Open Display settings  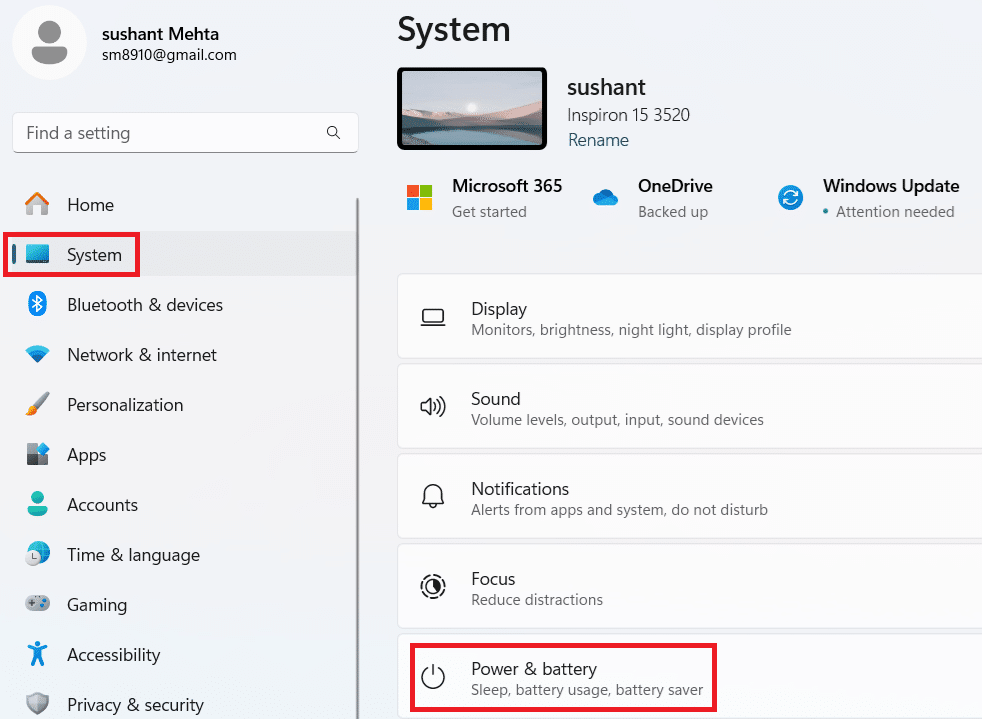(x=630, y=318)
